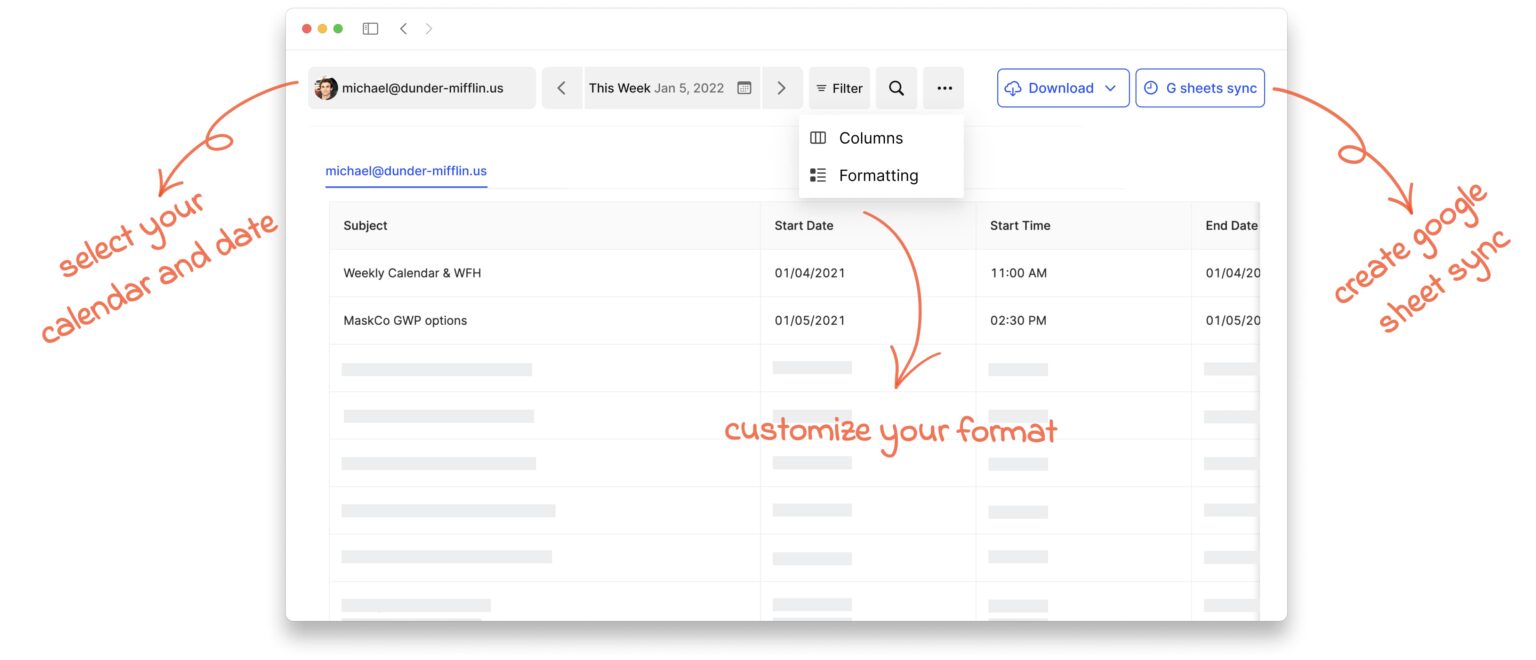Click the clock icon on G sheets sync
The height and width of the screenshot is (660, 1536).
click(x=1151, y=88)
